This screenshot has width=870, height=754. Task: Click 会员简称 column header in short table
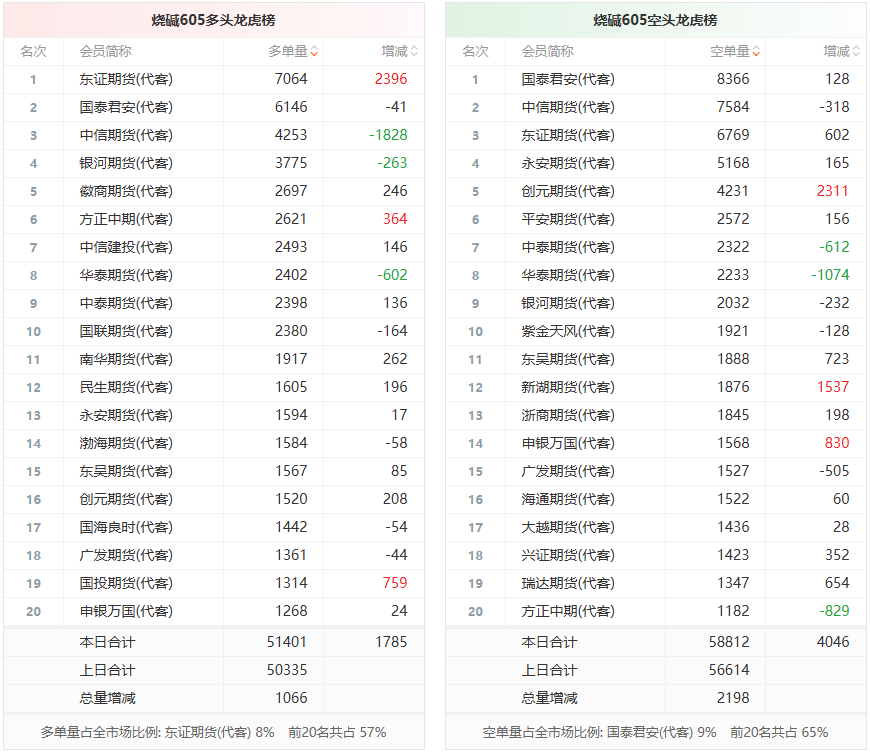pyautogui.click(x=547, y=52)
